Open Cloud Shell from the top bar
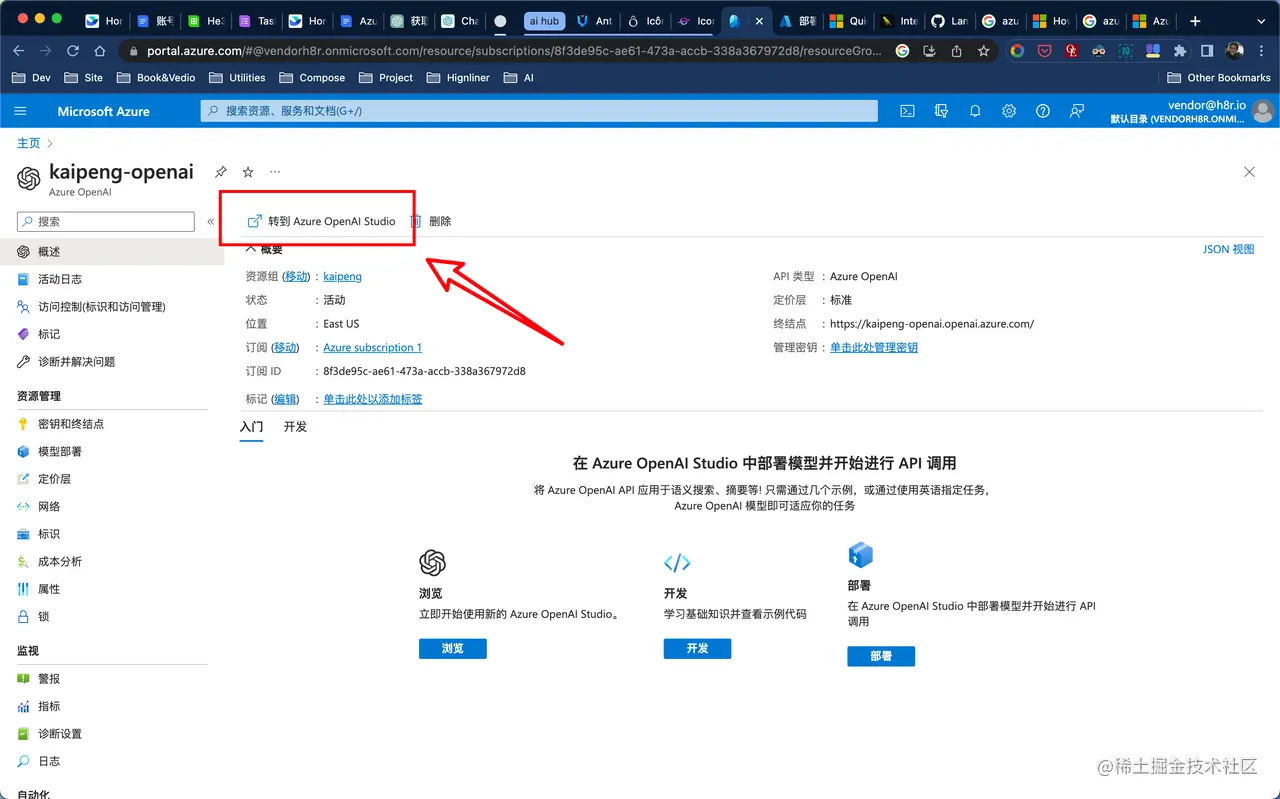Screen dimensions: 1280x799 [x=907, y=111]
